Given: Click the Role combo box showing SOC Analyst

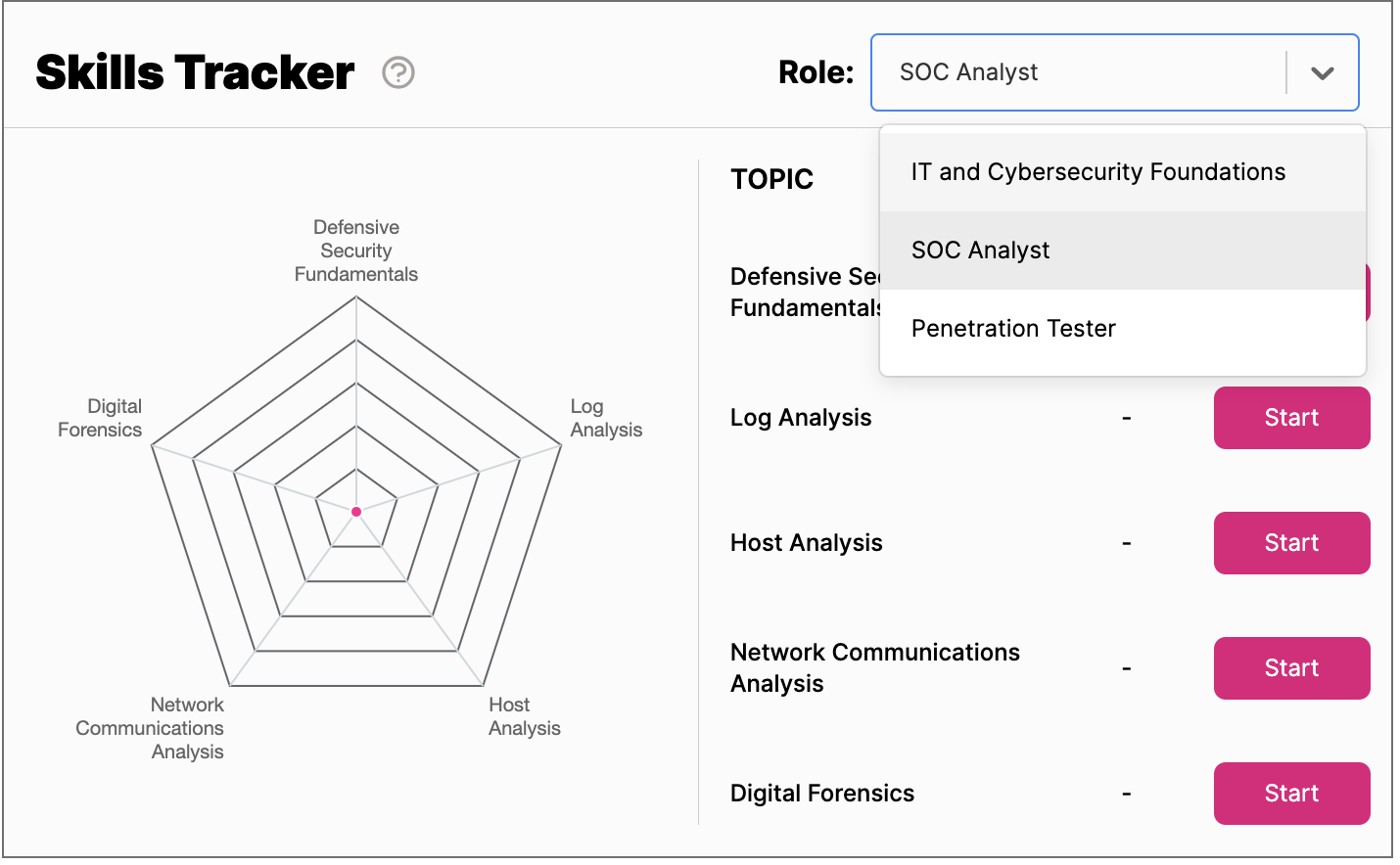Looking at the screenshot, I should 1077,72.
